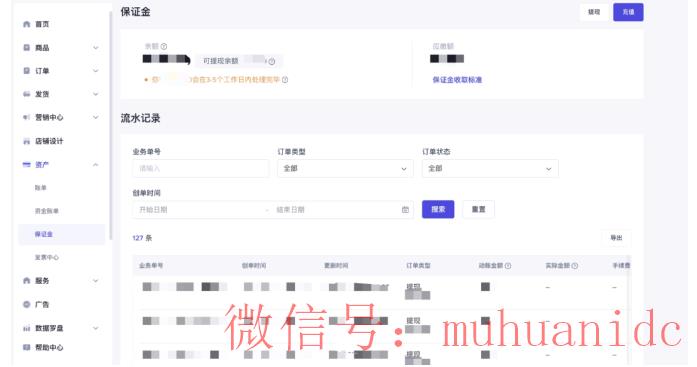Click the 订单 icon in sidebar
This screenshot has height=367, width=697.
click(x=27, y=71)
